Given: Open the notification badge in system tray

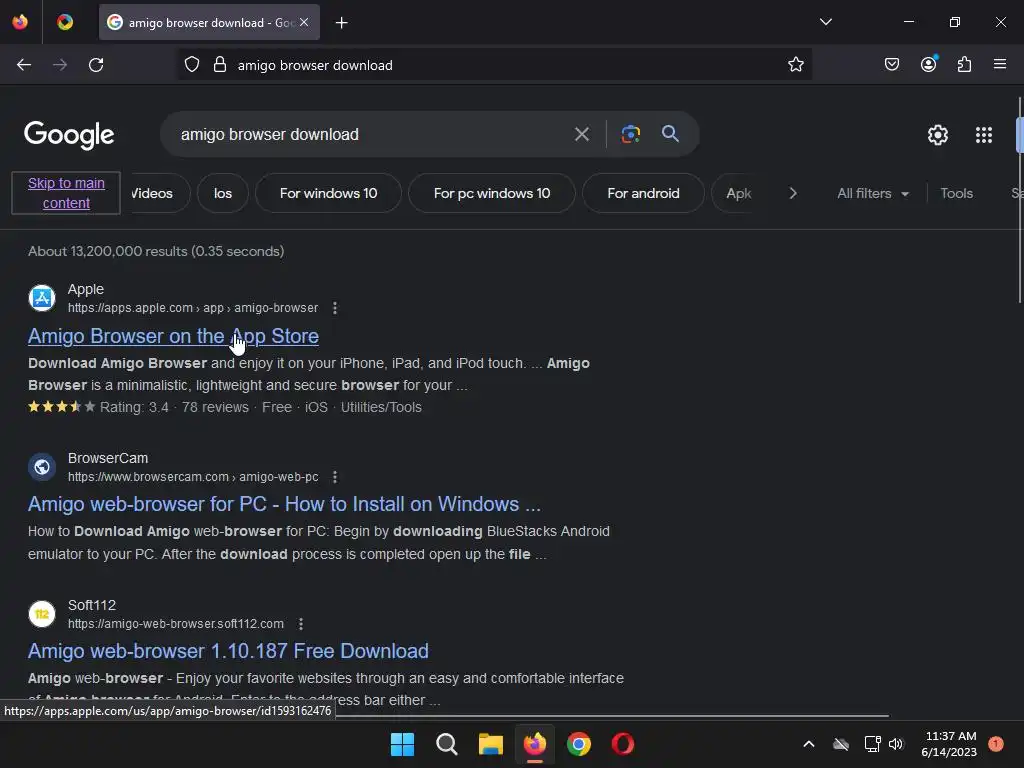Looking at the screenshot, I should [x=995, y=743].
